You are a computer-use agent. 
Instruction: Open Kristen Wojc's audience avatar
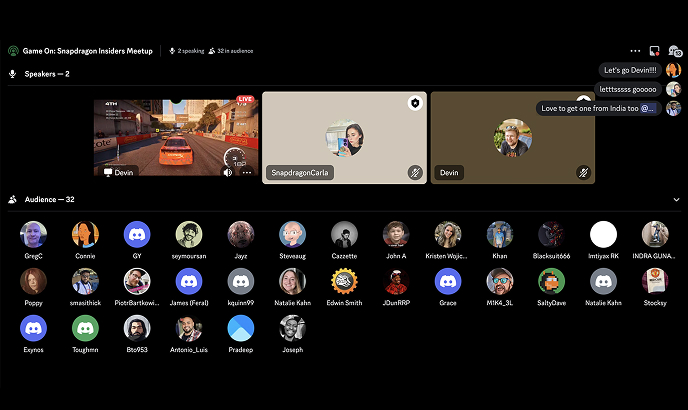[x=448, y=234]
